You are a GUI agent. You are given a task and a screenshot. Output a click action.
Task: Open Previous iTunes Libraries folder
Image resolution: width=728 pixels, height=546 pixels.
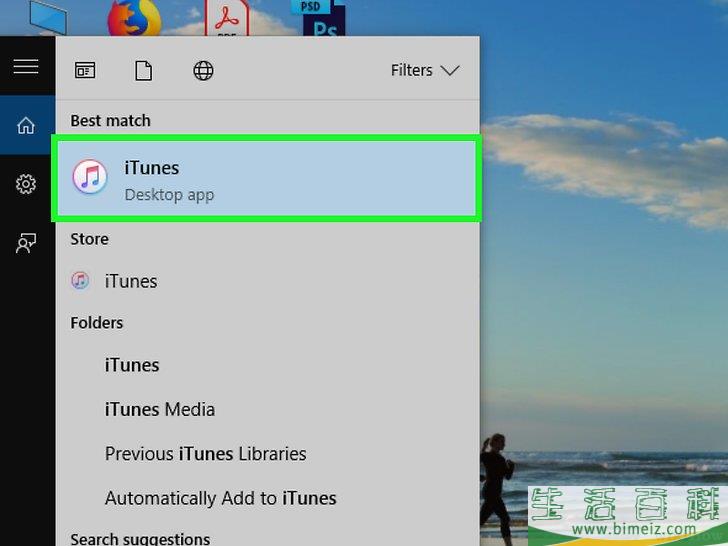267,454
